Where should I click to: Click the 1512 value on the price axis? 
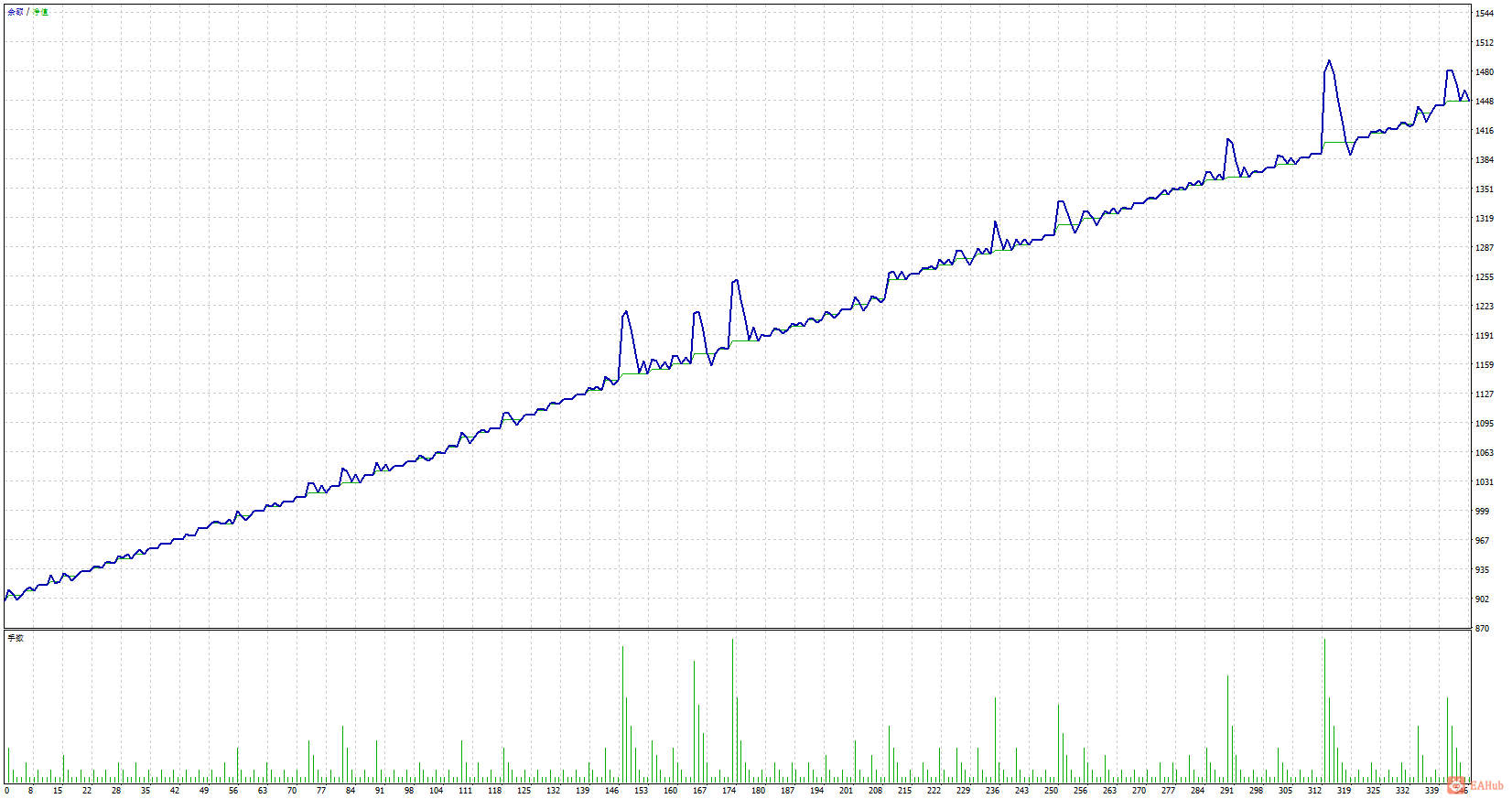click(x=1485, y=43)
